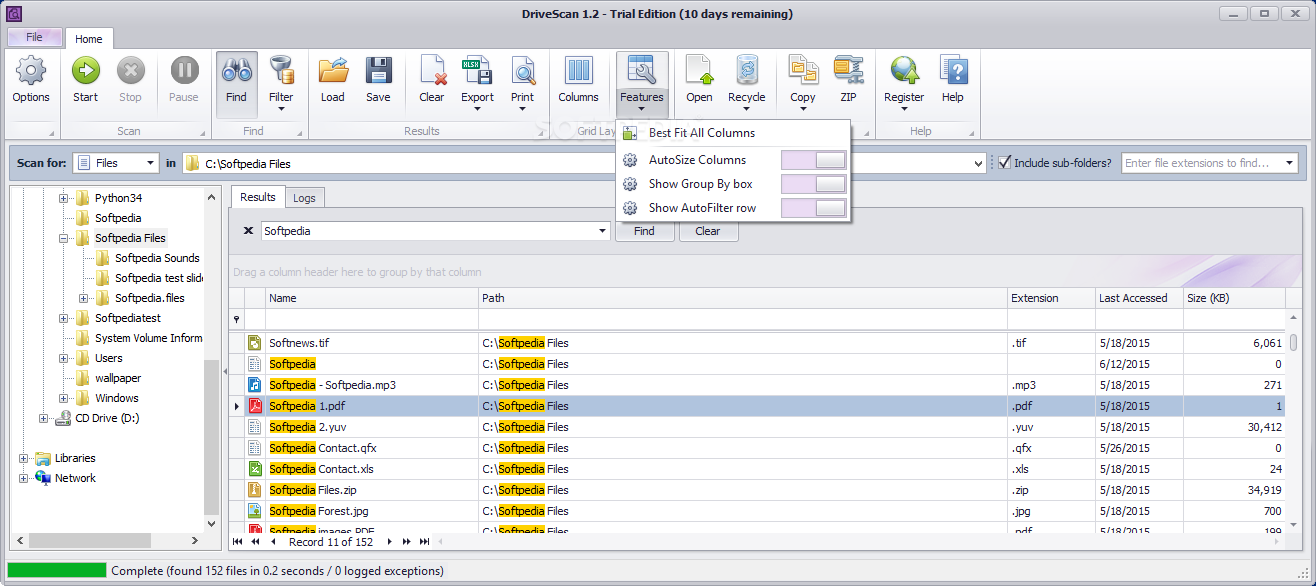Go to first record in navigator
Screen dimensions: 1316x586
[238, 542]
